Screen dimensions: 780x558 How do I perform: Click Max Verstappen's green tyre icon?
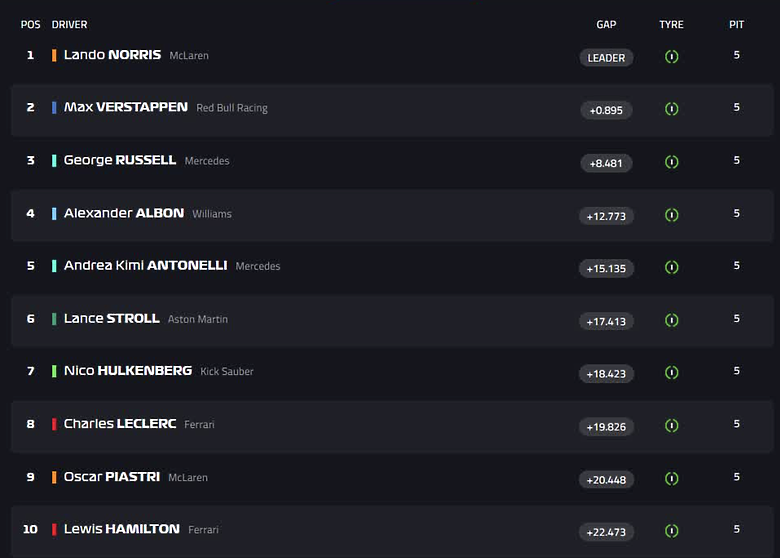click(672, 109)
